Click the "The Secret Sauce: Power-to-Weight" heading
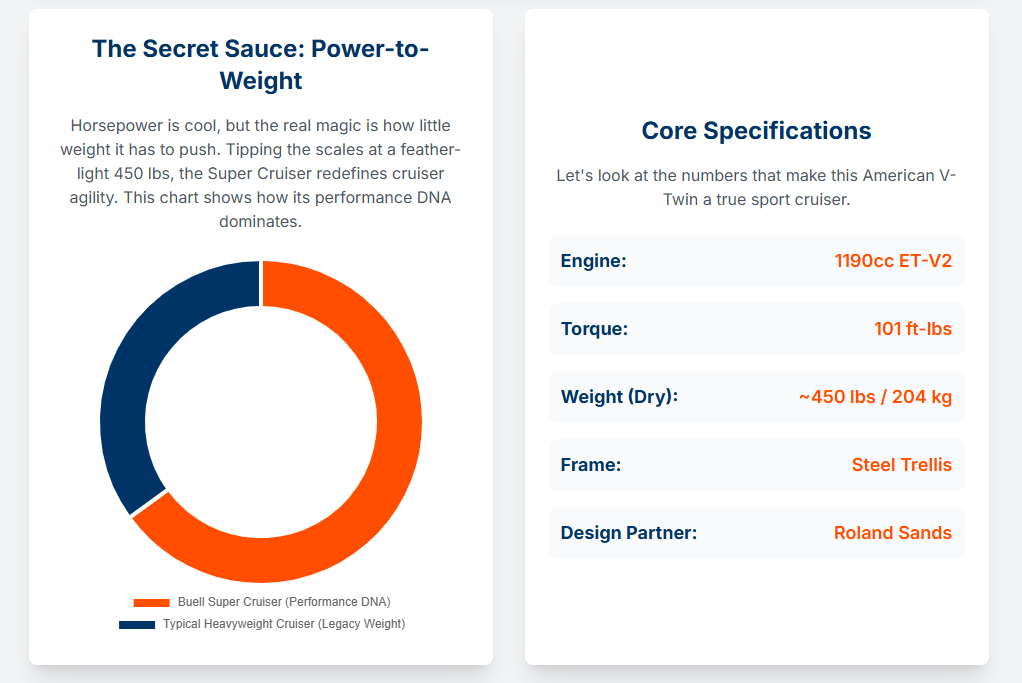Viewport: 1022px width, 683px height. [x=261, y=64]
